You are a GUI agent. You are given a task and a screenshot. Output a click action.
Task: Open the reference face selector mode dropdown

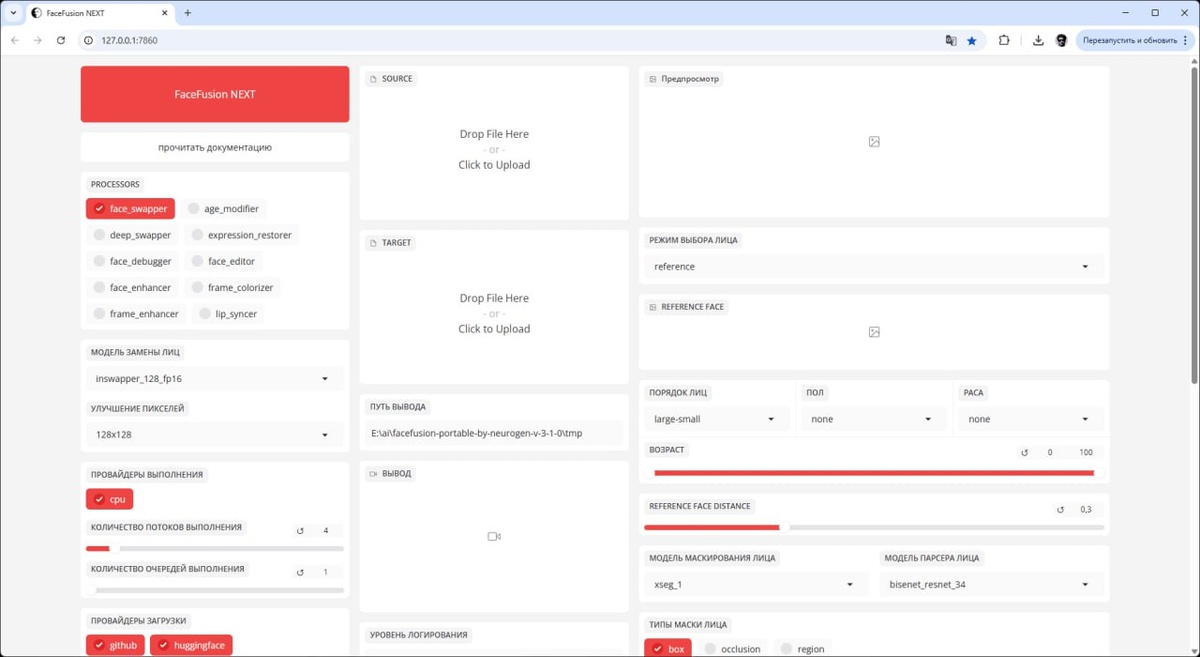(874, 267)
